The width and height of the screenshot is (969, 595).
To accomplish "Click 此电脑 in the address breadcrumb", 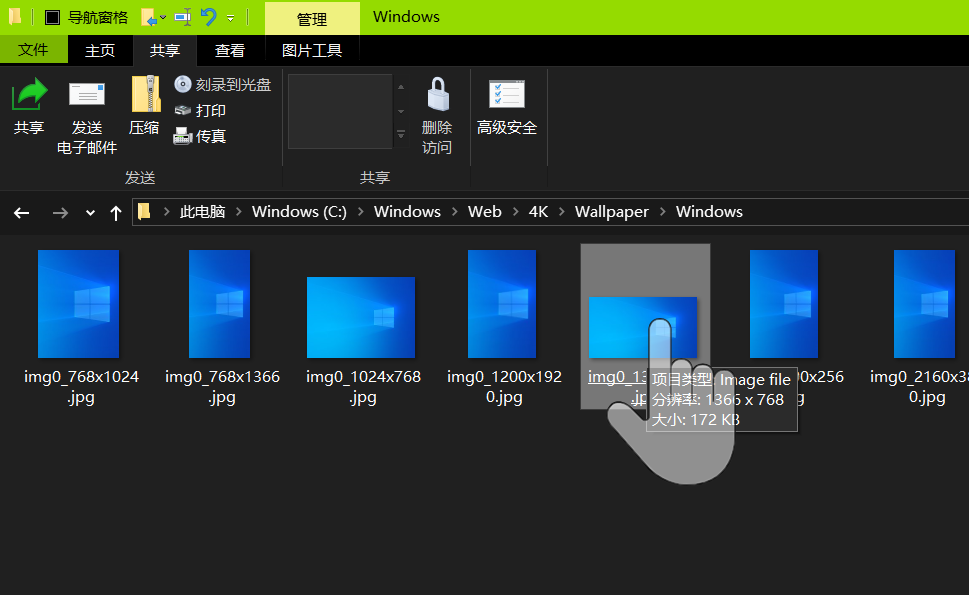I will tap(203, 212).
